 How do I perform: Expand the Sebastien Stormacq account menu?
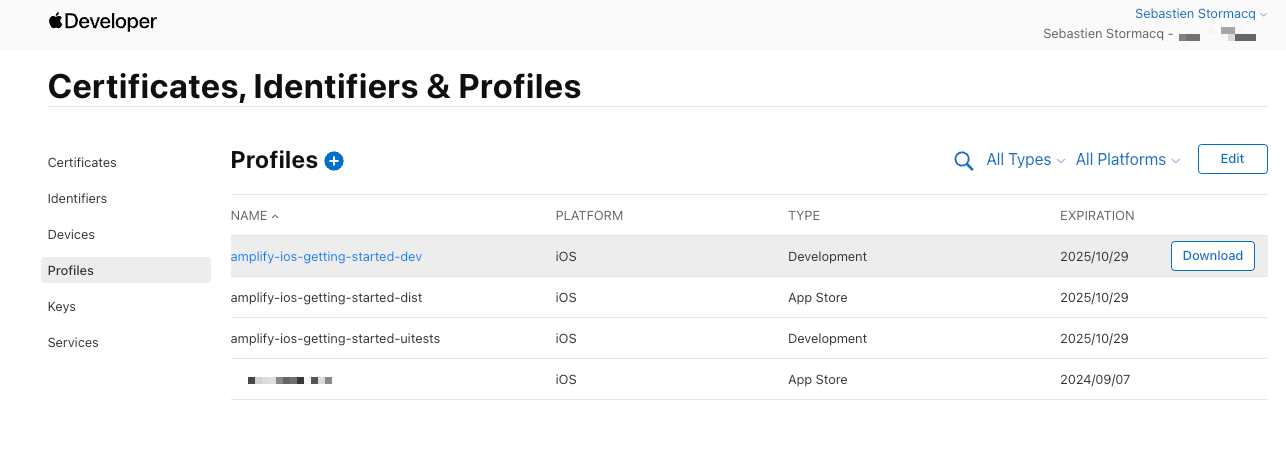click(1200, 14)
